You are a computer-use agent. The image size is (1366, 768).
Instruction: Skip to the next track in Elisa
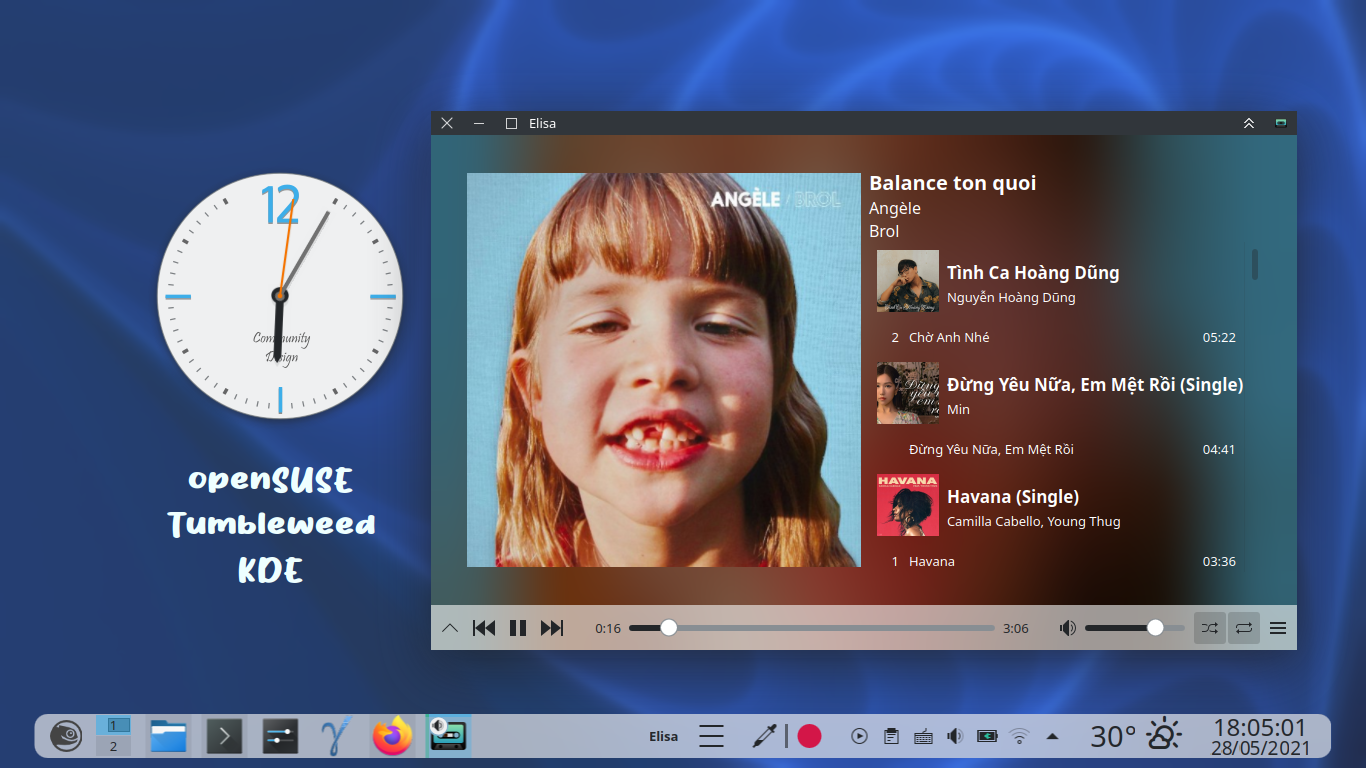pyautogui.click(x=552, y=628)
